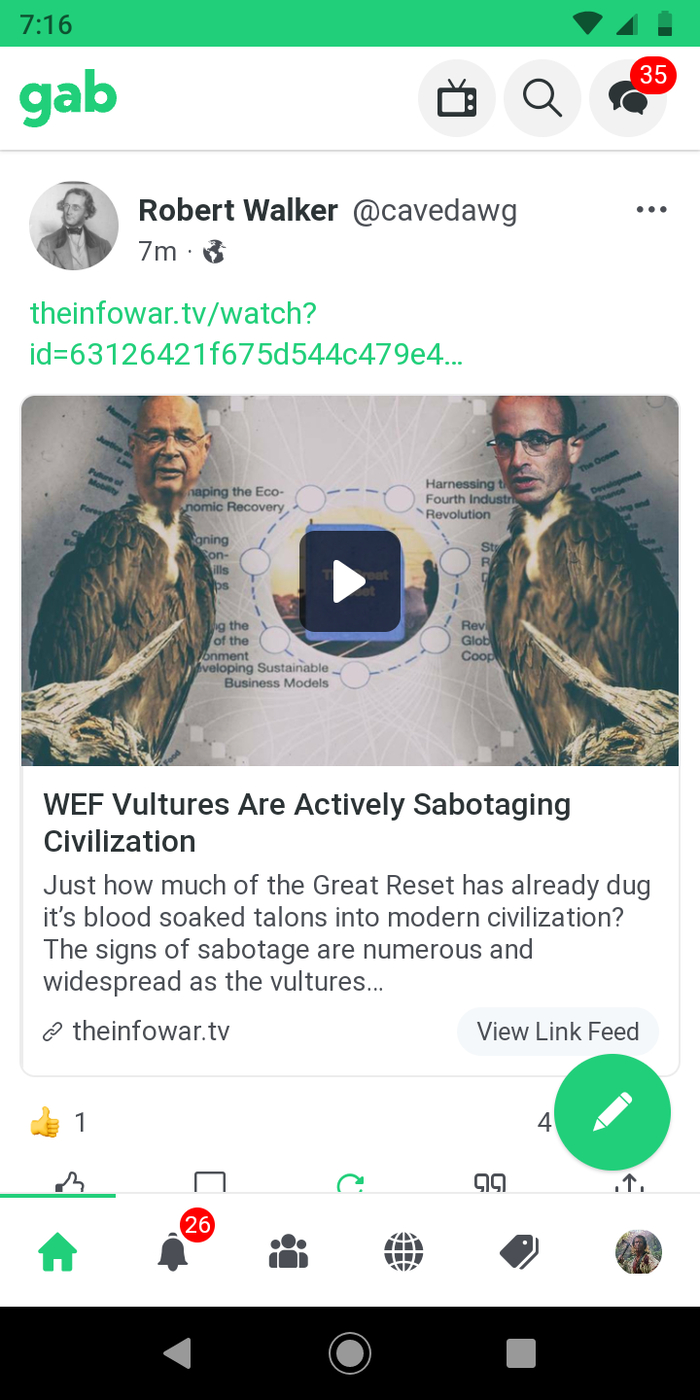Play the WEF Vultures video
700x1400 pixels.
[x=350, y=581]
